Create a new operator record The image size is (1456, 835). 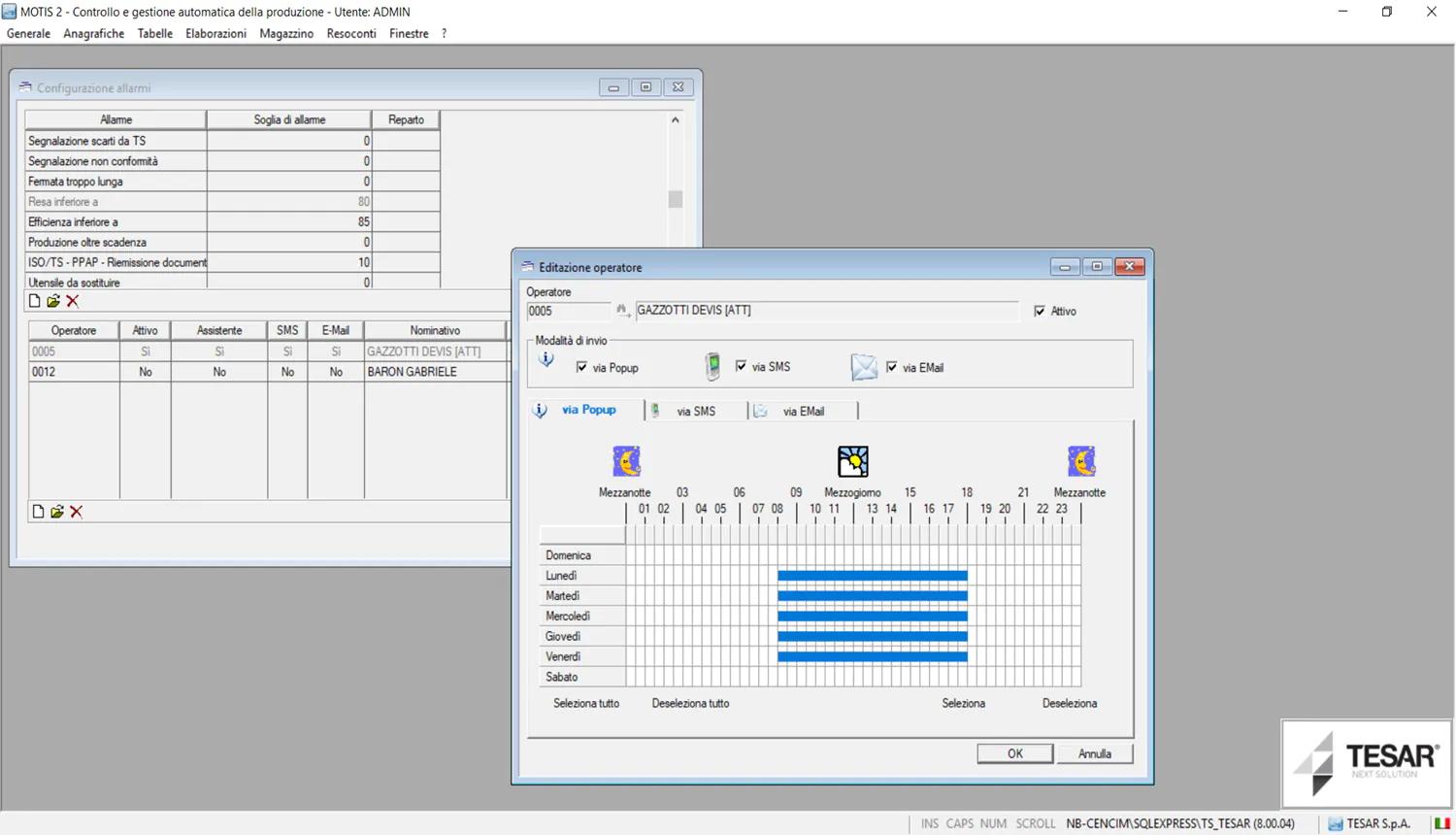[39, 511]
